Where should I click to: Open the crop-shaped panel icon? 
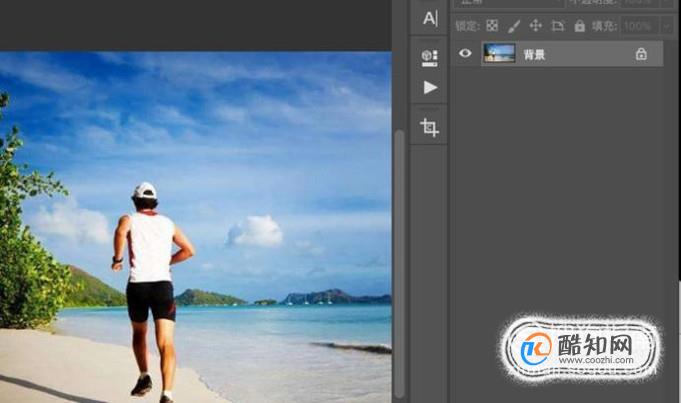(430, 128)
